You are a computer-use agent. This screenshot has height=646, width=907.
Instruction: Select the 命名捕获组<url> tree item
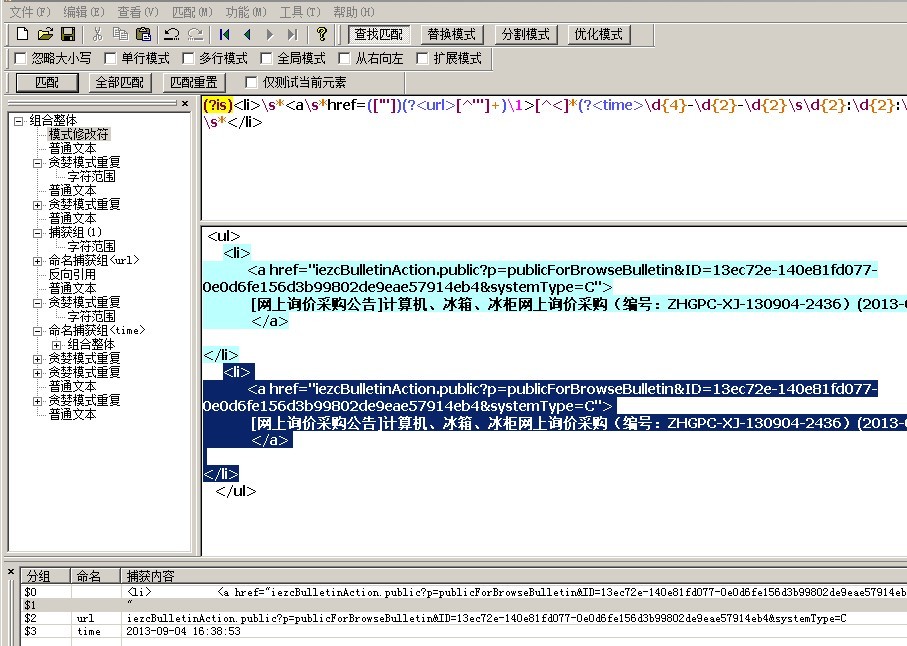click(x=94, y=260)
